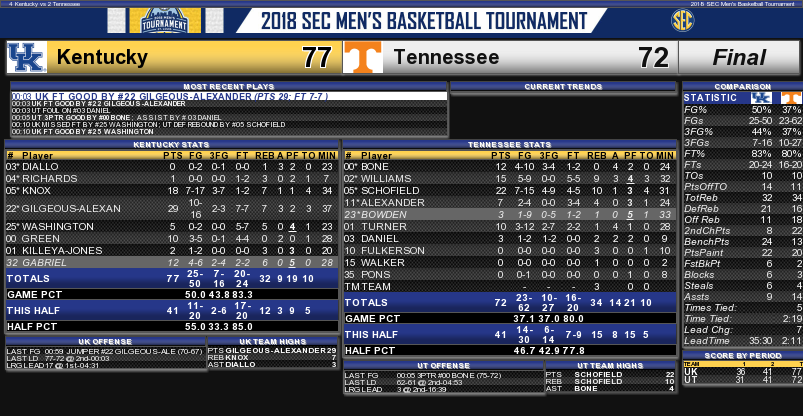Select the 2ndChPts row in Comparison

[x=743, y=231]
